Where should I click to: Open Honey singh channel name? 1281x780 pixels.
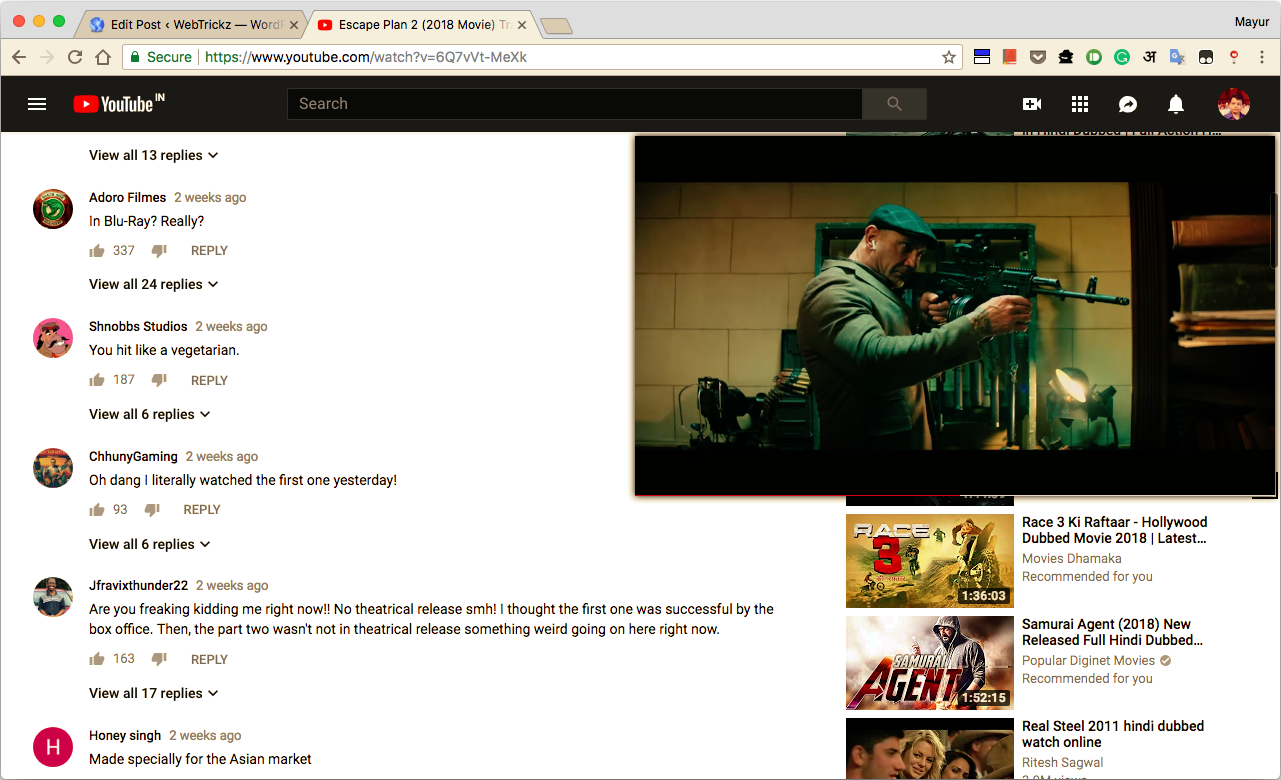click(x=125, y=735)
